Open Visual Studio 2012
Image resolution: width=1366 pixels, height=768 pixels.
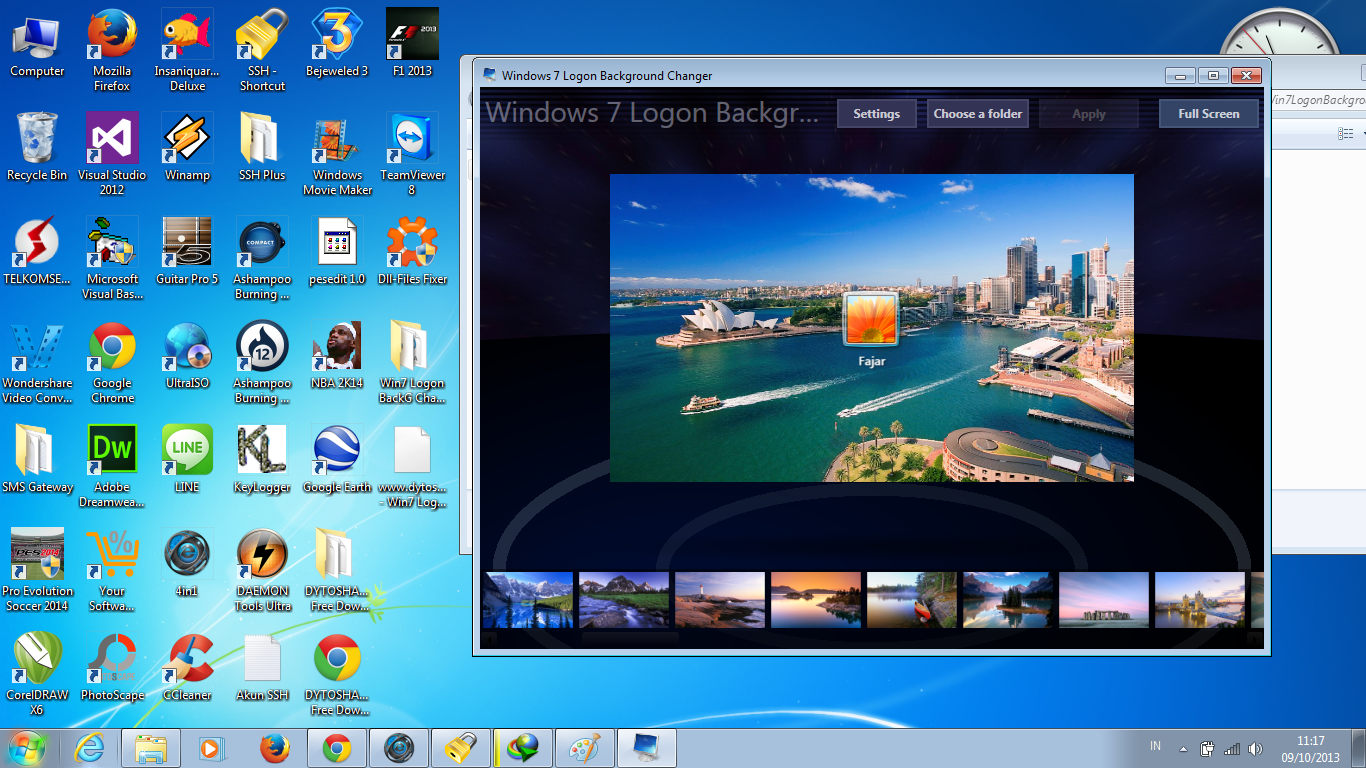(x=111, y=137)
